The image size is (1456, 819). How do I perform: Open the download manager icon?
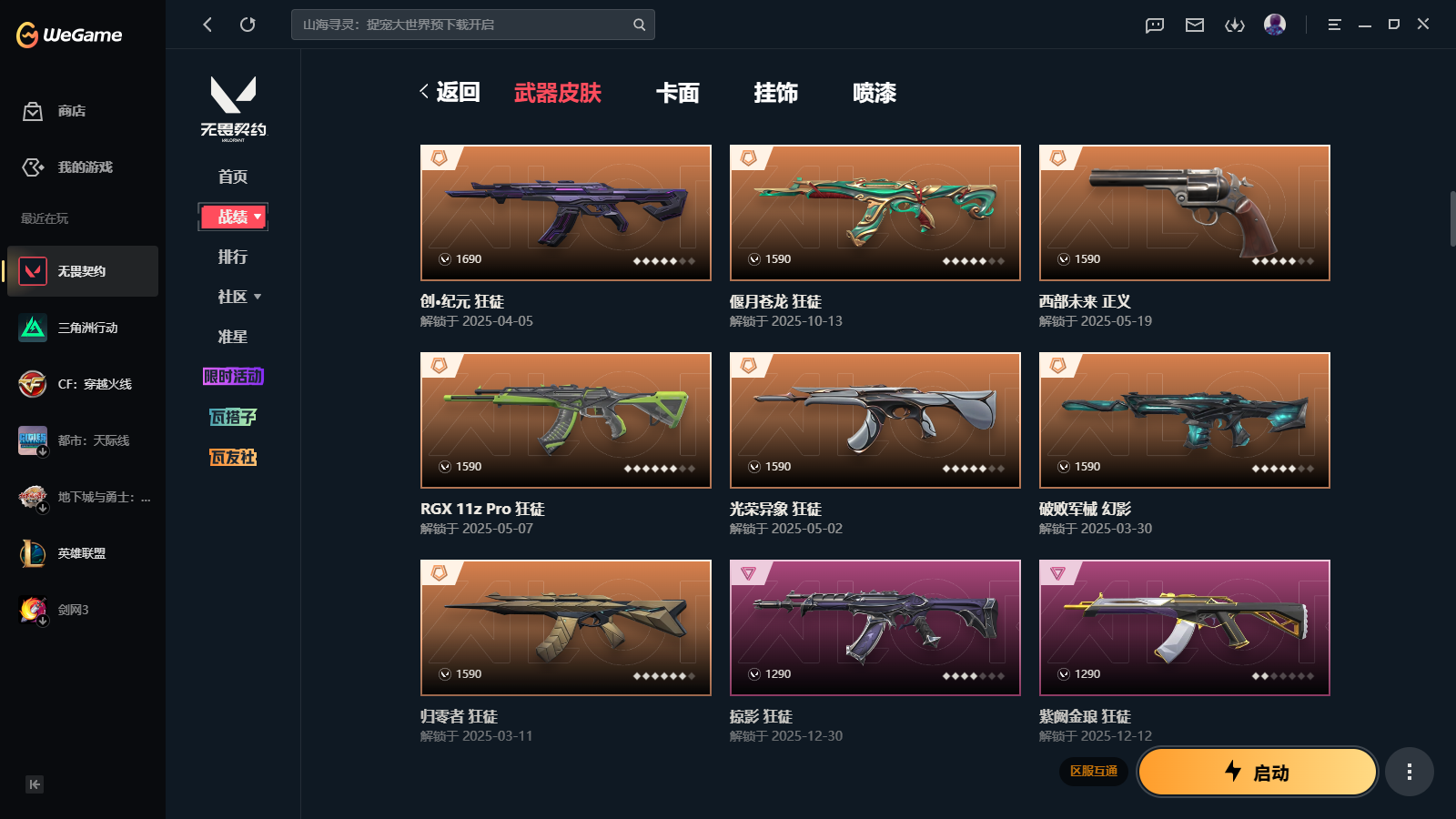pyautogui.click(x=1235, y=25)
